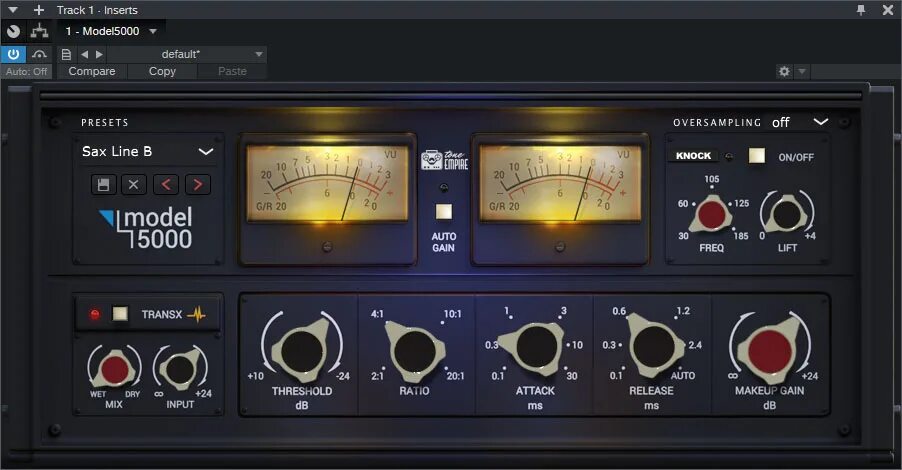The width and height of the screenshot is (902, 470).
Task: Click the 4:1 ratio label
Action: point(377,314)
